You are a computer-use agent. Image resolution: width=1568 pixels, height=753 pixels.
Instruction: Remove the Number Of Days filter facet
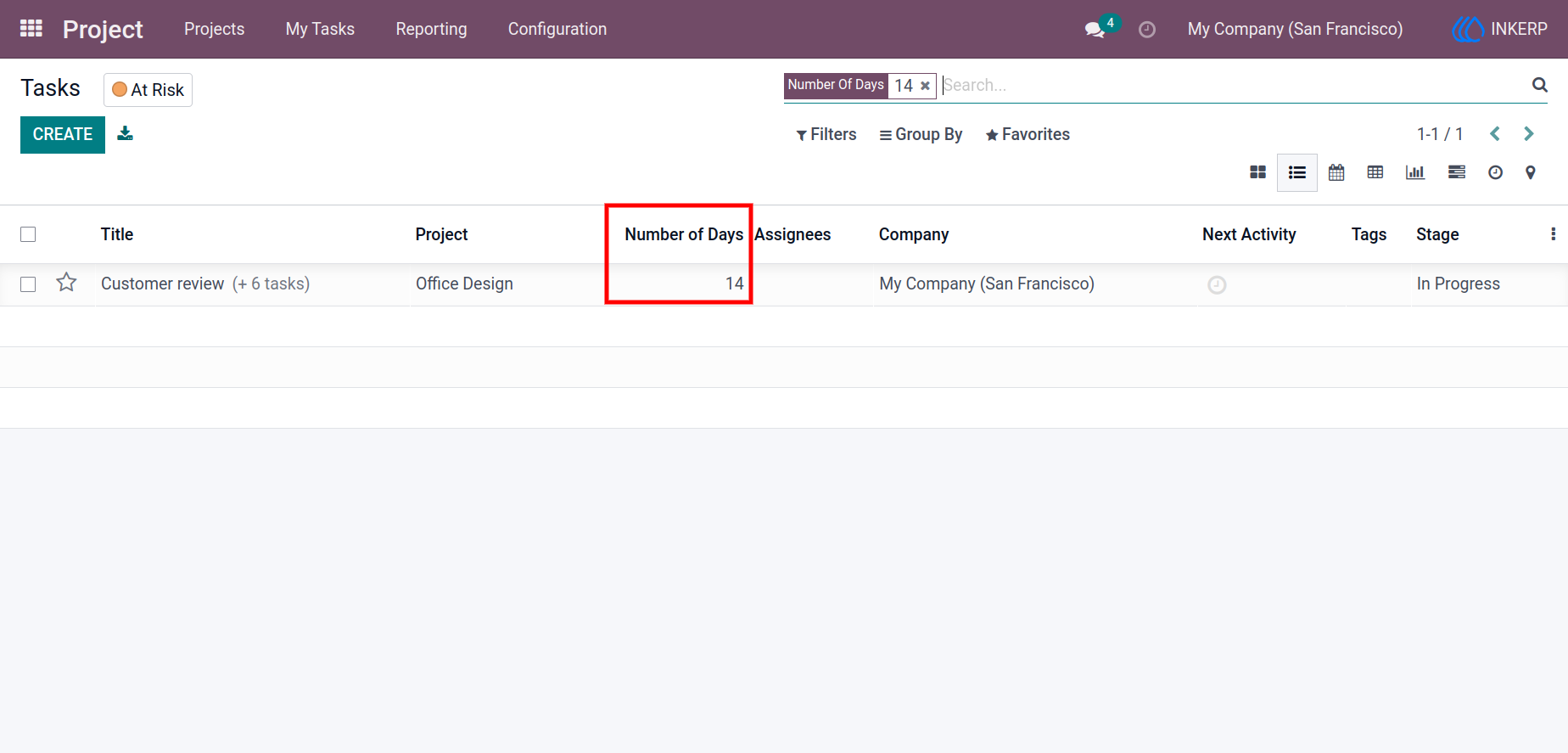pyautogui.click(x=925, y=86)
